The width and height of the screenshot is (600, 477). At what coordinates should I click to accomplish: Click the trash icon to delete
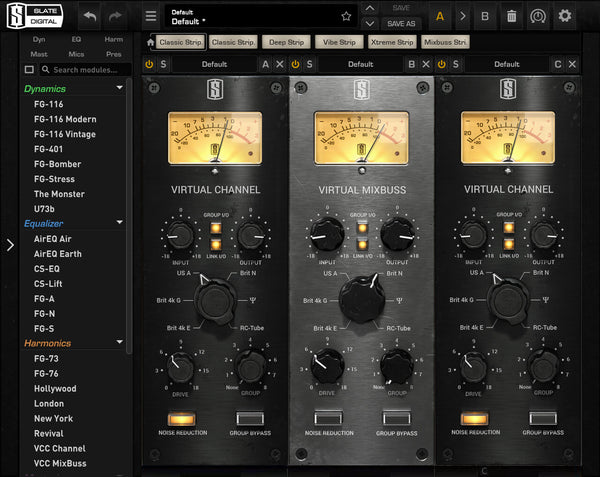(511, 17)
